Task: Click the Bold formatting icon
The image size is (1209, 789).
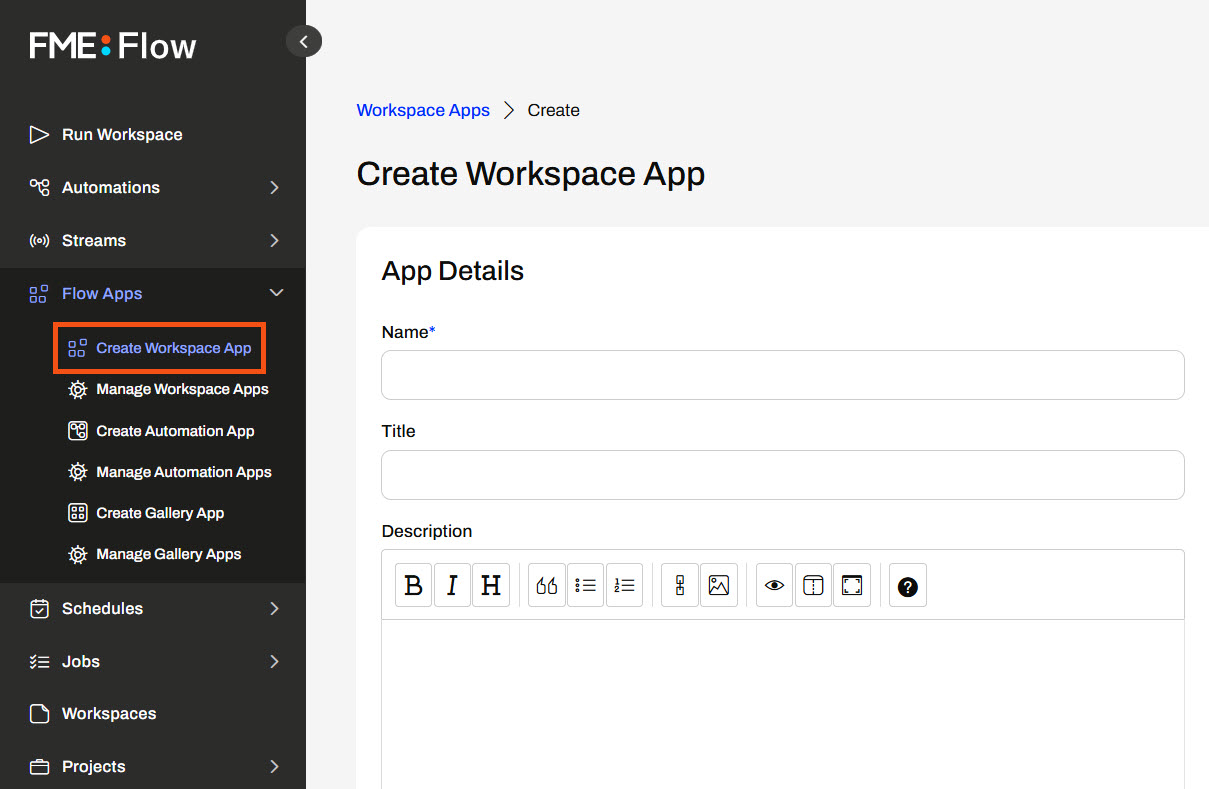Action: point(413,586)
